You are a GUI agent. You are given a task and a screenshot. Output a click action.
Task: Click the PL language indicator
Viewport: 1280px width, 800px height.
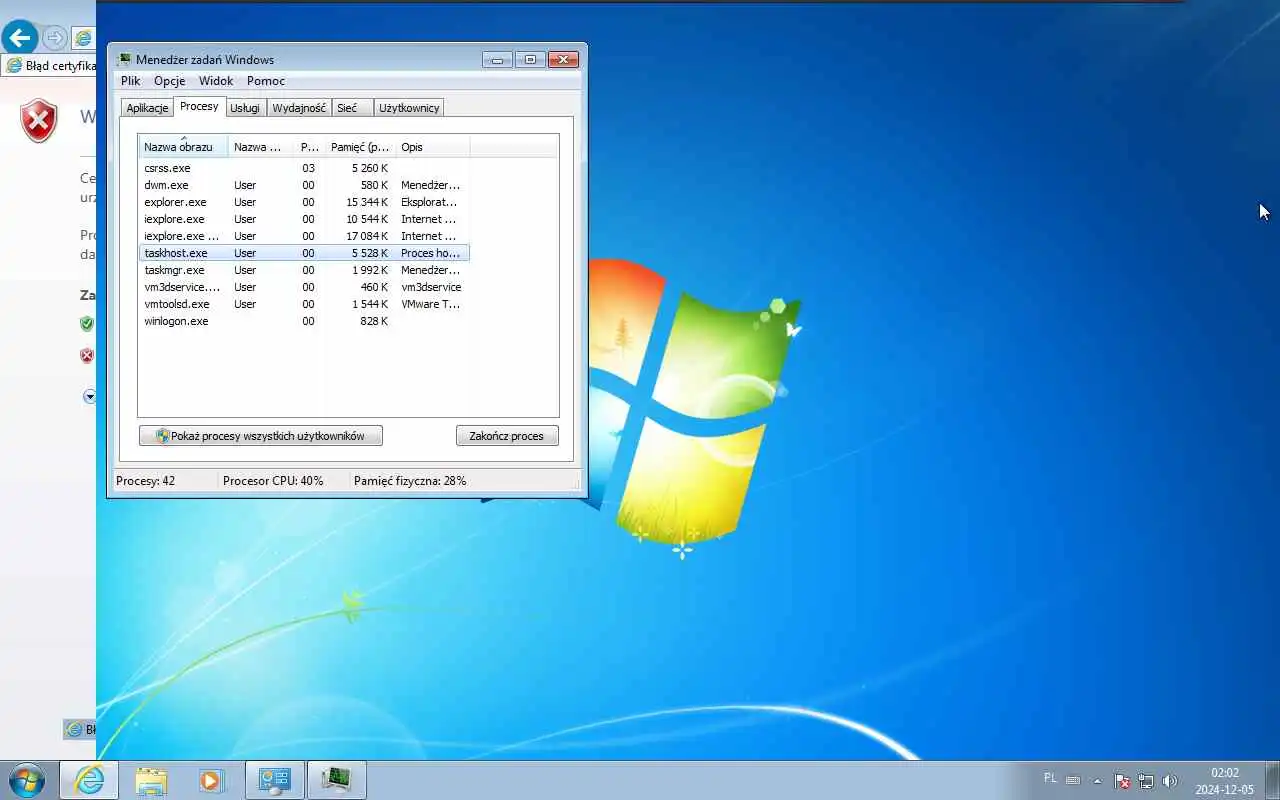(x=1050, y=777)
